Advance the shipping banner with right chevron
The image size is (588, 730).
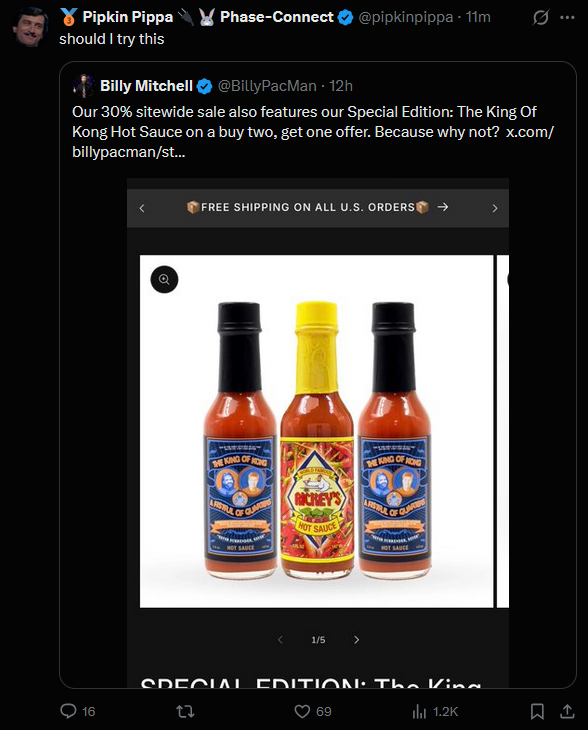click(495, 208)
